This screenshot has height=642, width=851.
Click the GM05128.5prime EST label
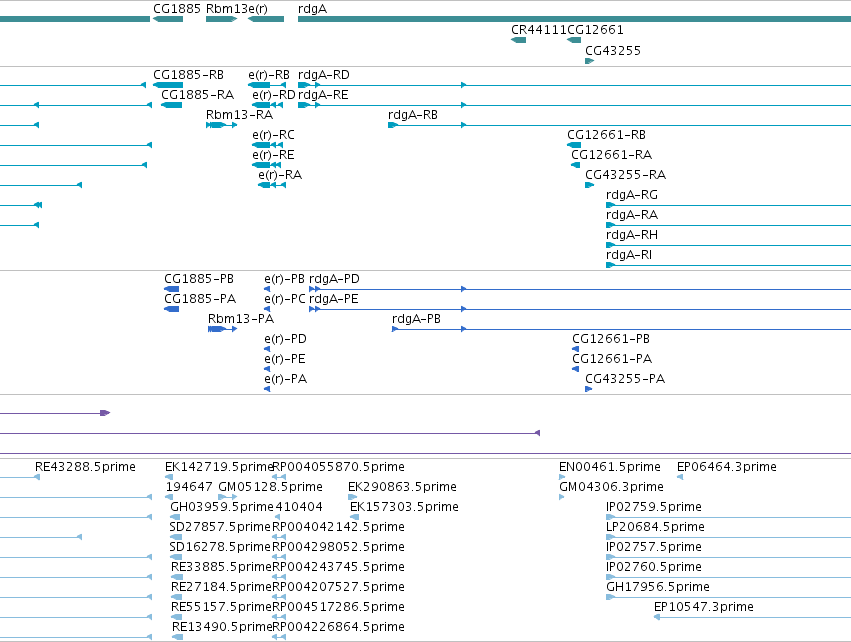[270, 487]
